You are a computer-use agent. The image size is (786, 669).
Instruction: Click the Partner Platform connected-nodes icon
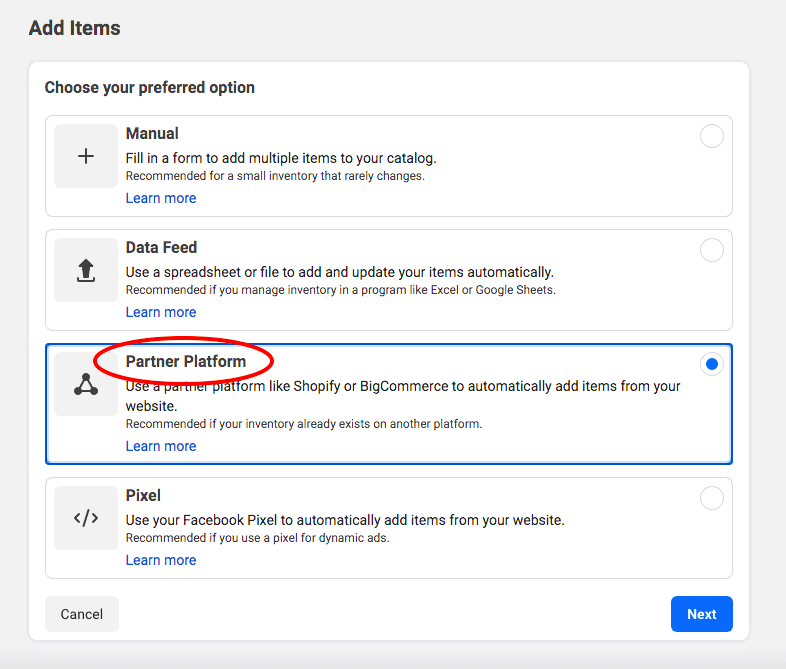[86, 385]
